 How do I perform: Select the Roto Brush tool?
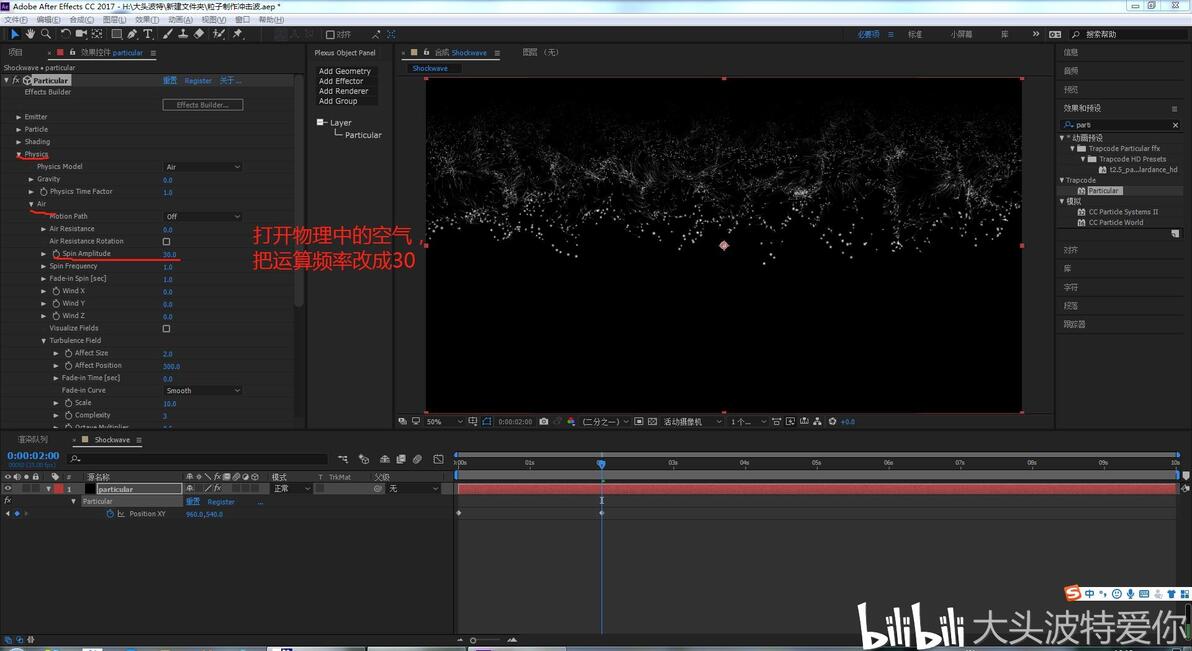pos(219,34)
